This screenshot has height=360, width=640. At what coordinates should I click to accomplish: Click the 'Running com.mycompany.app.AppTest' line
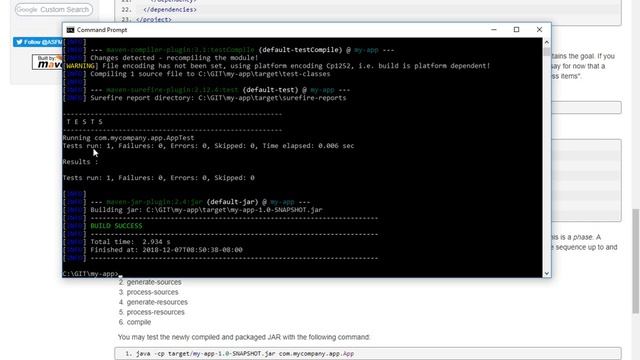(x=129, y=138)
